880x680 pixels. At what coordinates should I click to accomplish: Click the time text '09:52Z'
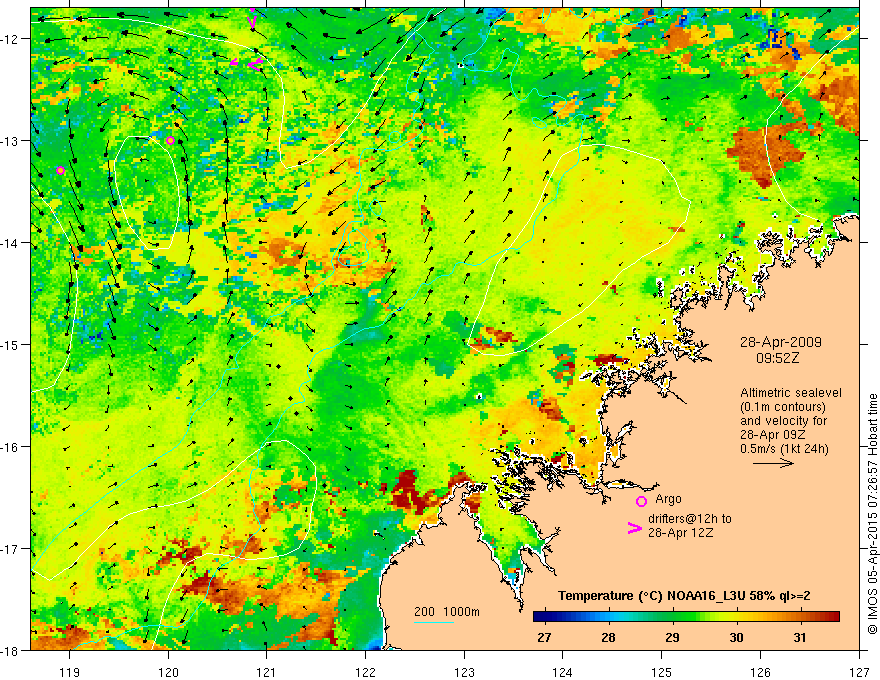[x=777, y=357]
